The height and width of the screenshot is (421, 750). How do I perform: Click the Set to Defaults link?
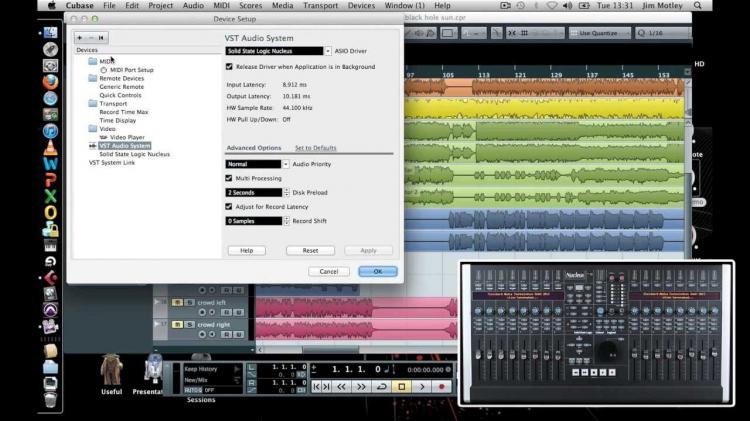click(x=316, y=148)
